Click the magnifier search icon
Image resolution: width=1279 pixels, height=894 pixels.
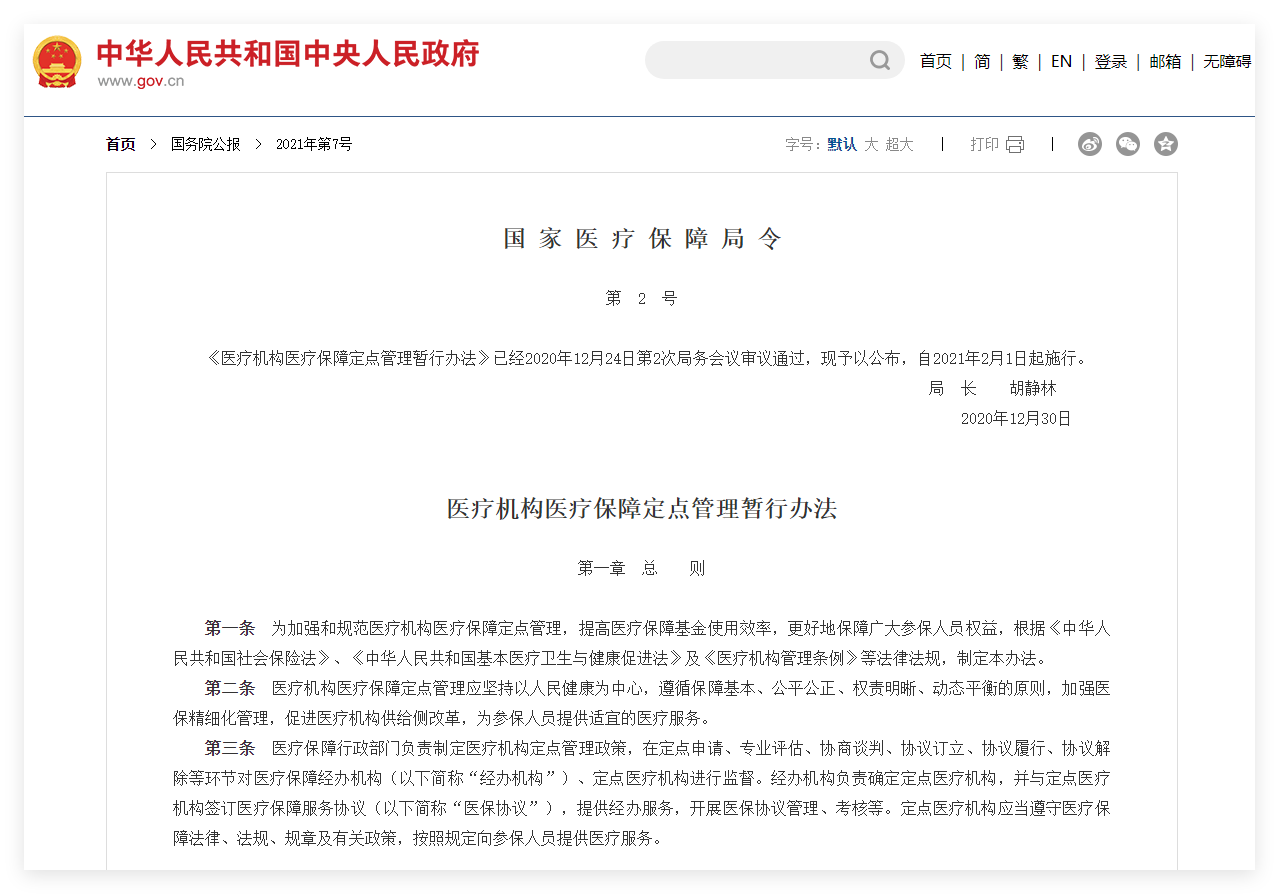pyautogui.click(x=879, y=61)
